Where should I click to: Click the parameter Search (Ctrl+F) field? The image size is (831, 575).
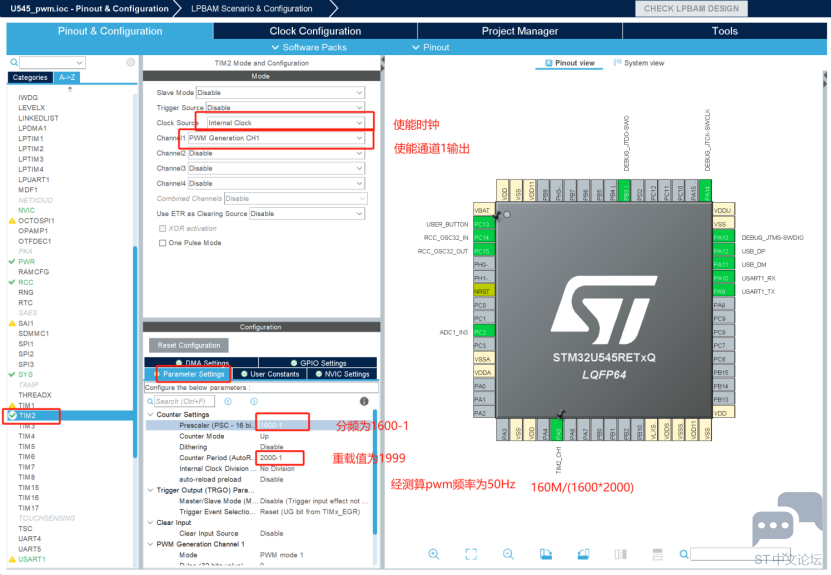(184, 402)
